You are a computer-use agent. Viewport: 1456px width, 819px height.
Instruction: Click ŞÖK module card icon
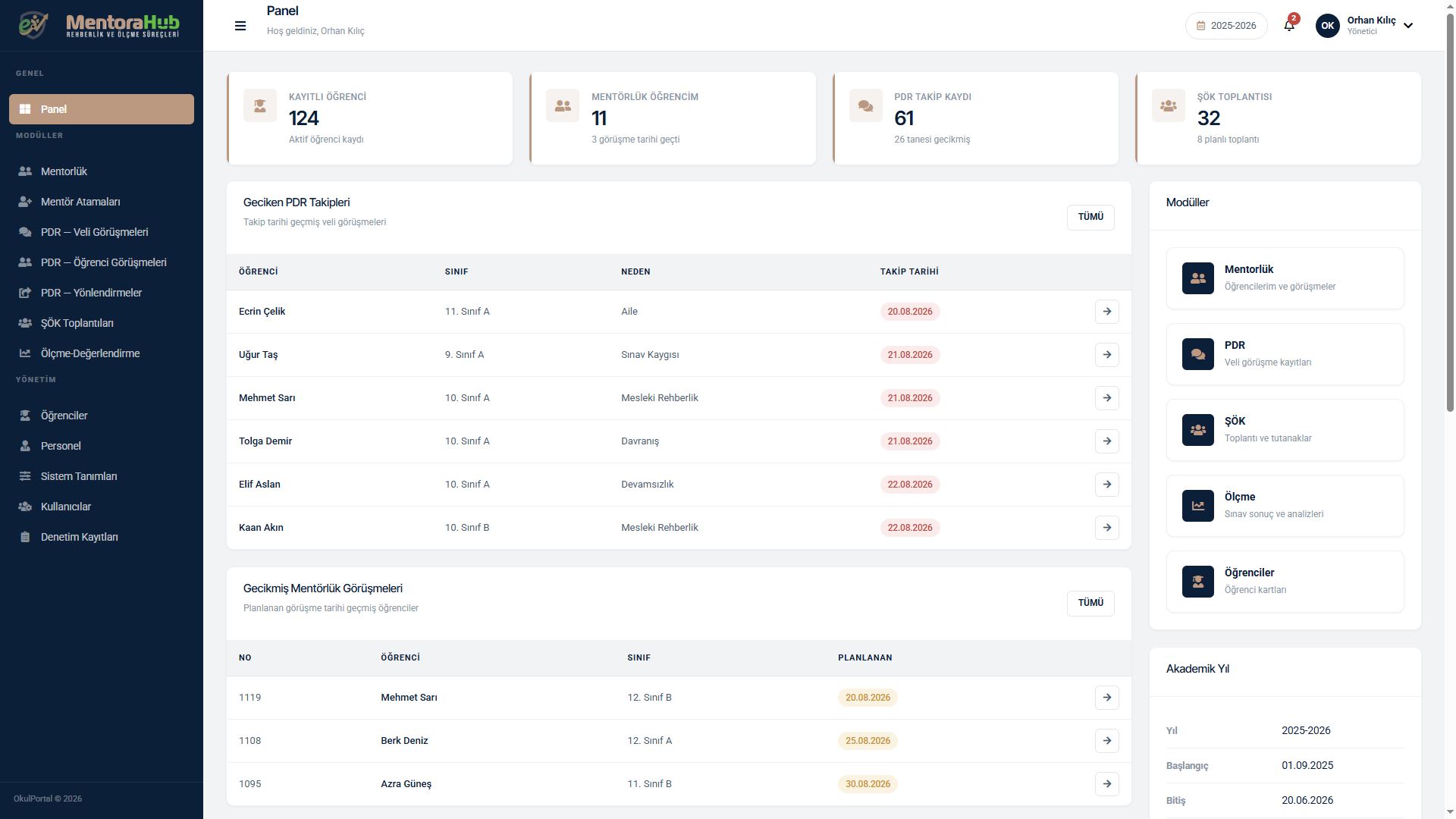click(x=1198, y=430)
